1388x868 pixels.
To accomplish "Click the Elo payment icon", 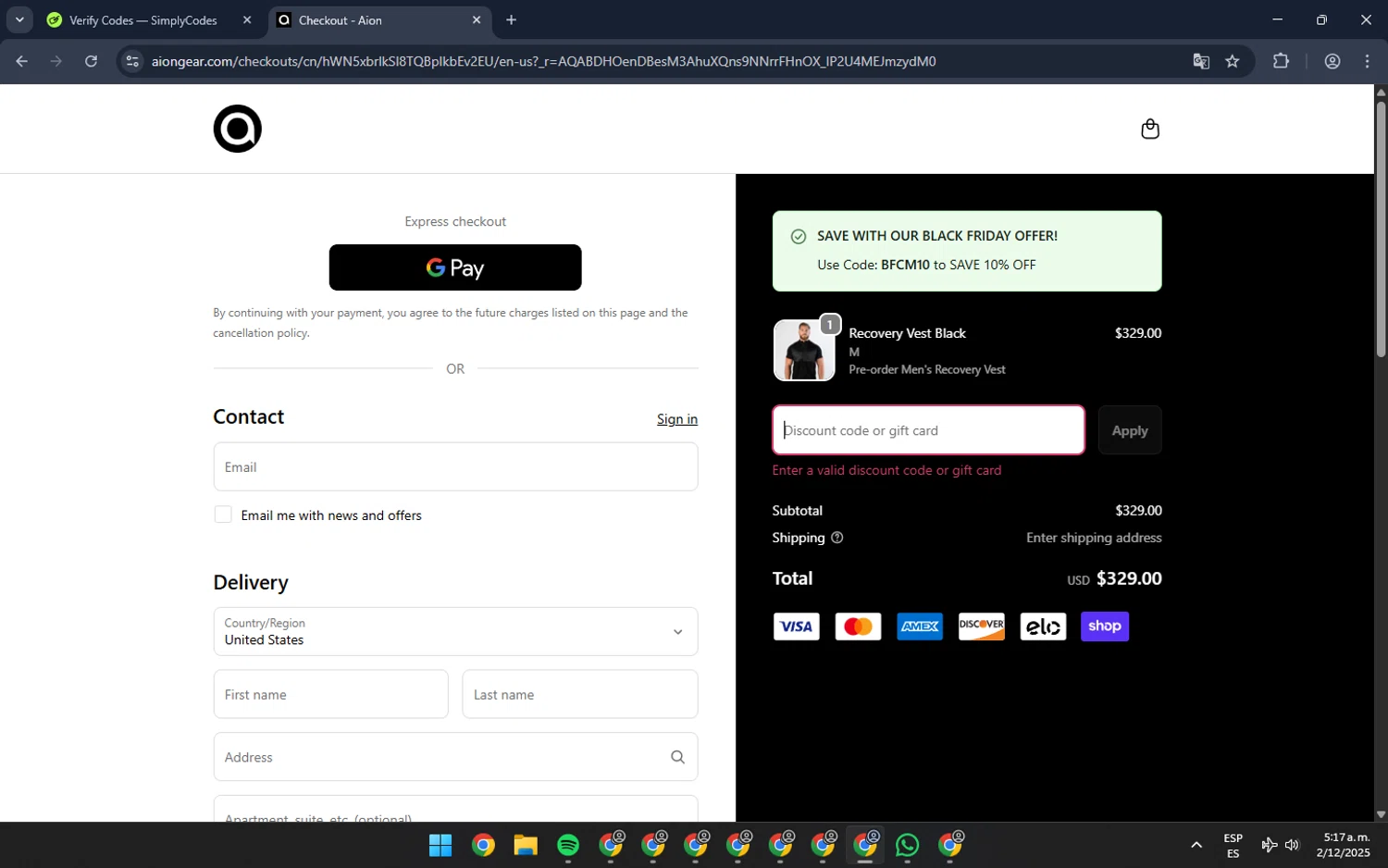I will (x=1043, y=626).
